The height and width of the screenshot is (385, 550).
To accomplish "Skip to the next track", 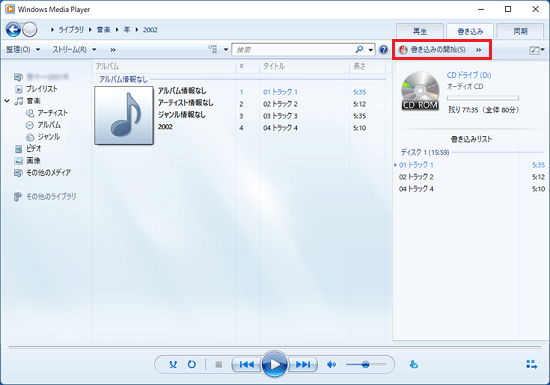I will click(x=303, y=365).
